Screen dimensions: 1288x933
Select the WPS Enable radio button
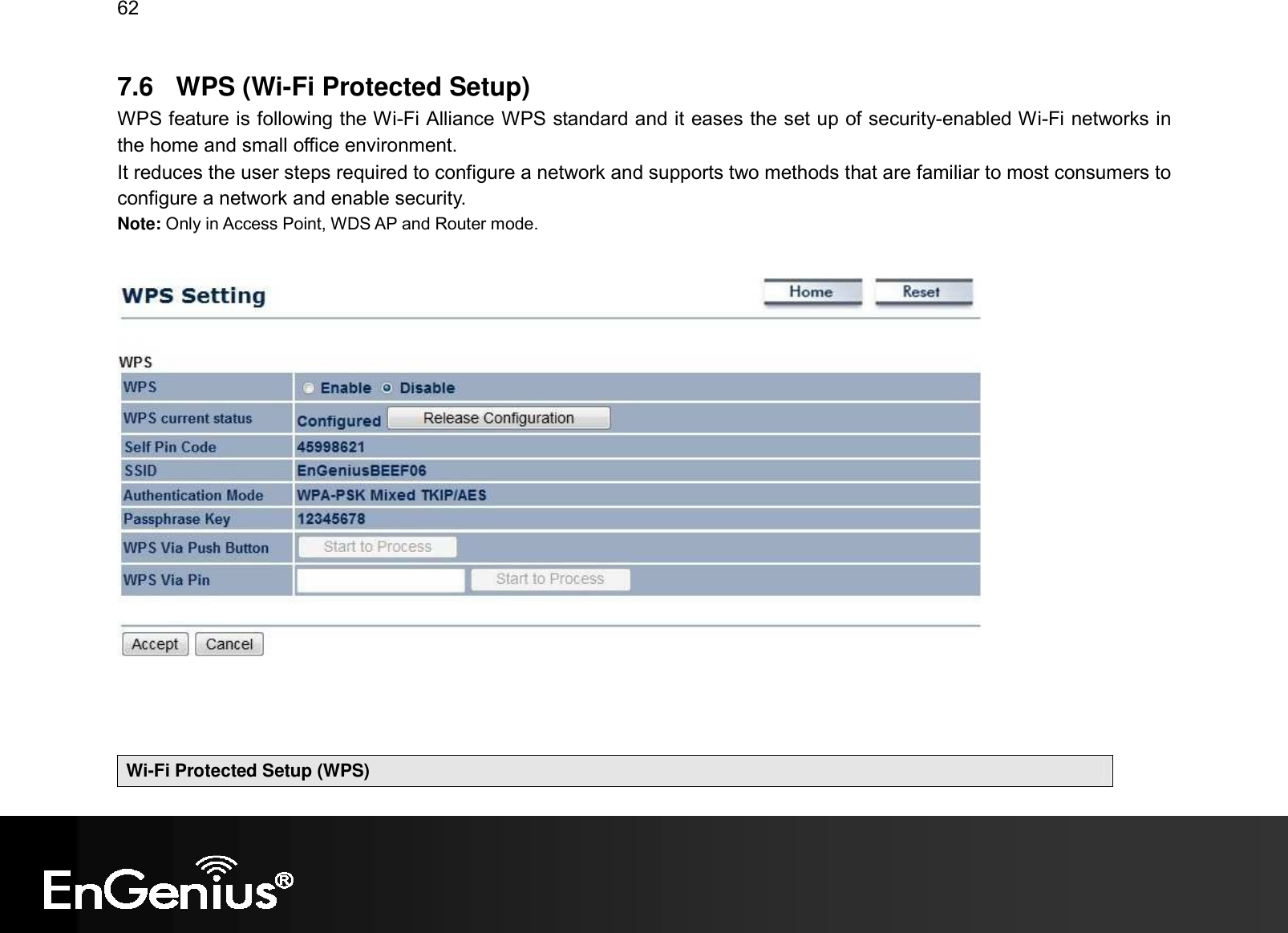click(309, 388)
